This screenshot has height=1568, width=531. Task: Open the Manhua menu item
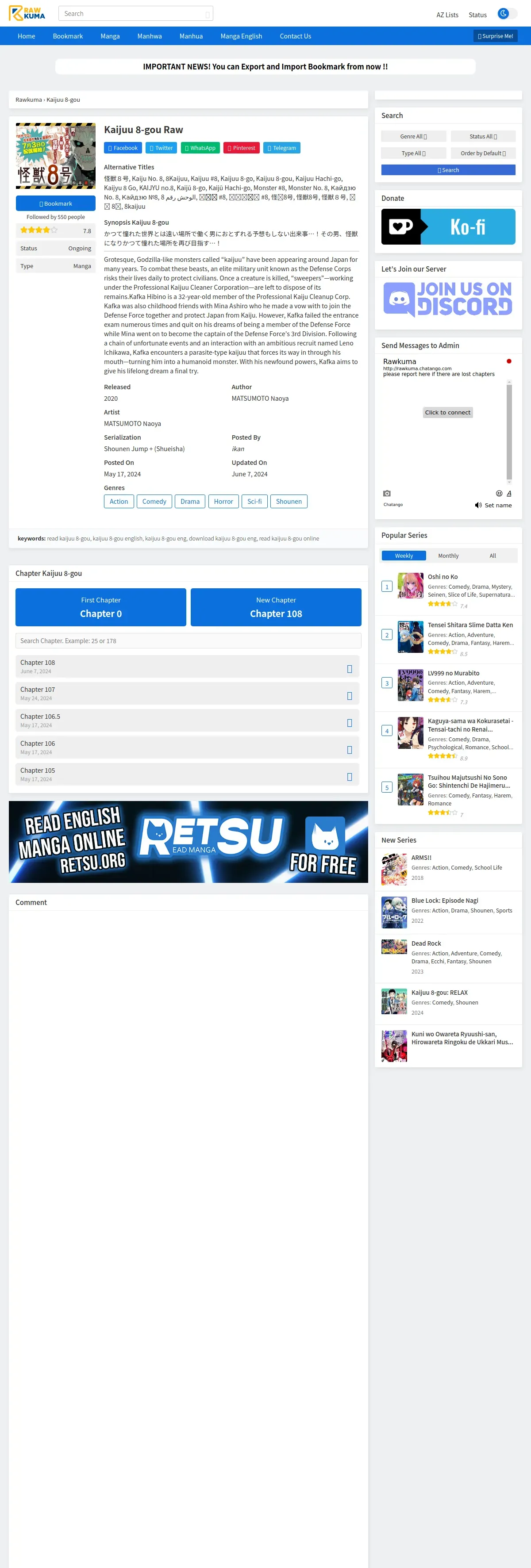191,36
